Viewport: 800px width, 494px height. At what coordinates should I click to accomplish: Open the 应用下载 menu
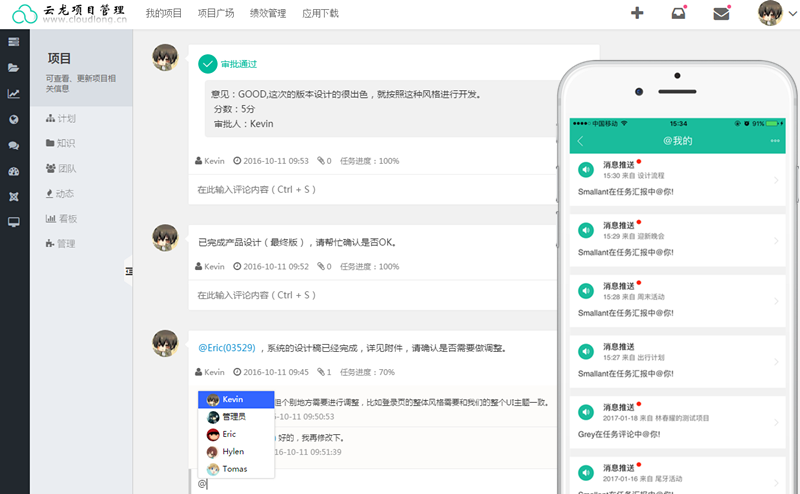320,13
